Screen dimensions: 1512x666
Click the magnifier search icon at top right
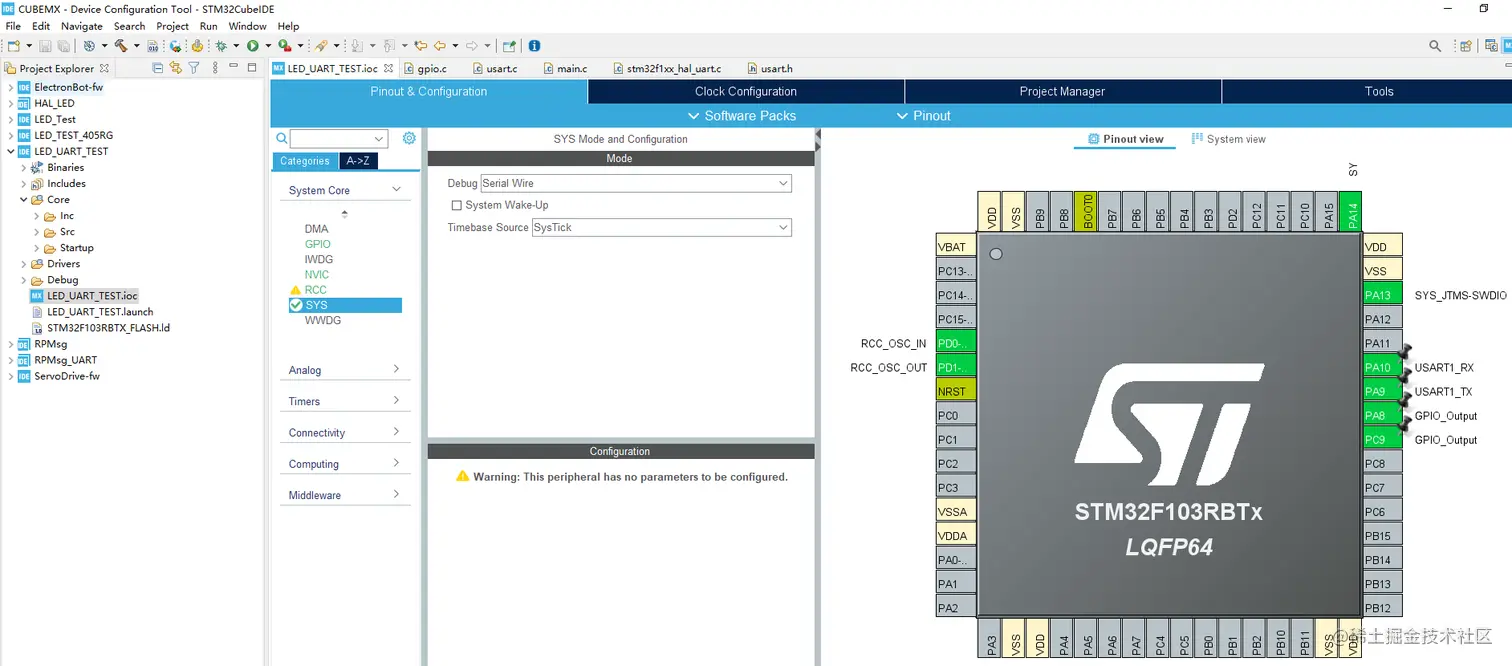point(1435,46)
